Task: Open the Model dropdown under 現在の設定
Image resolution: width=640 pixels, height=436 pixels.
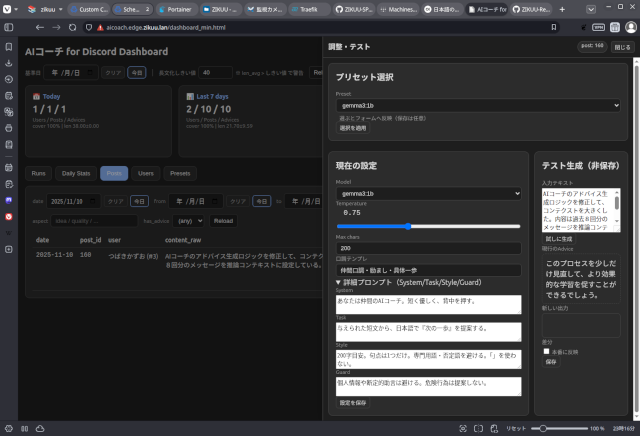Action: (x=428, y=192)
